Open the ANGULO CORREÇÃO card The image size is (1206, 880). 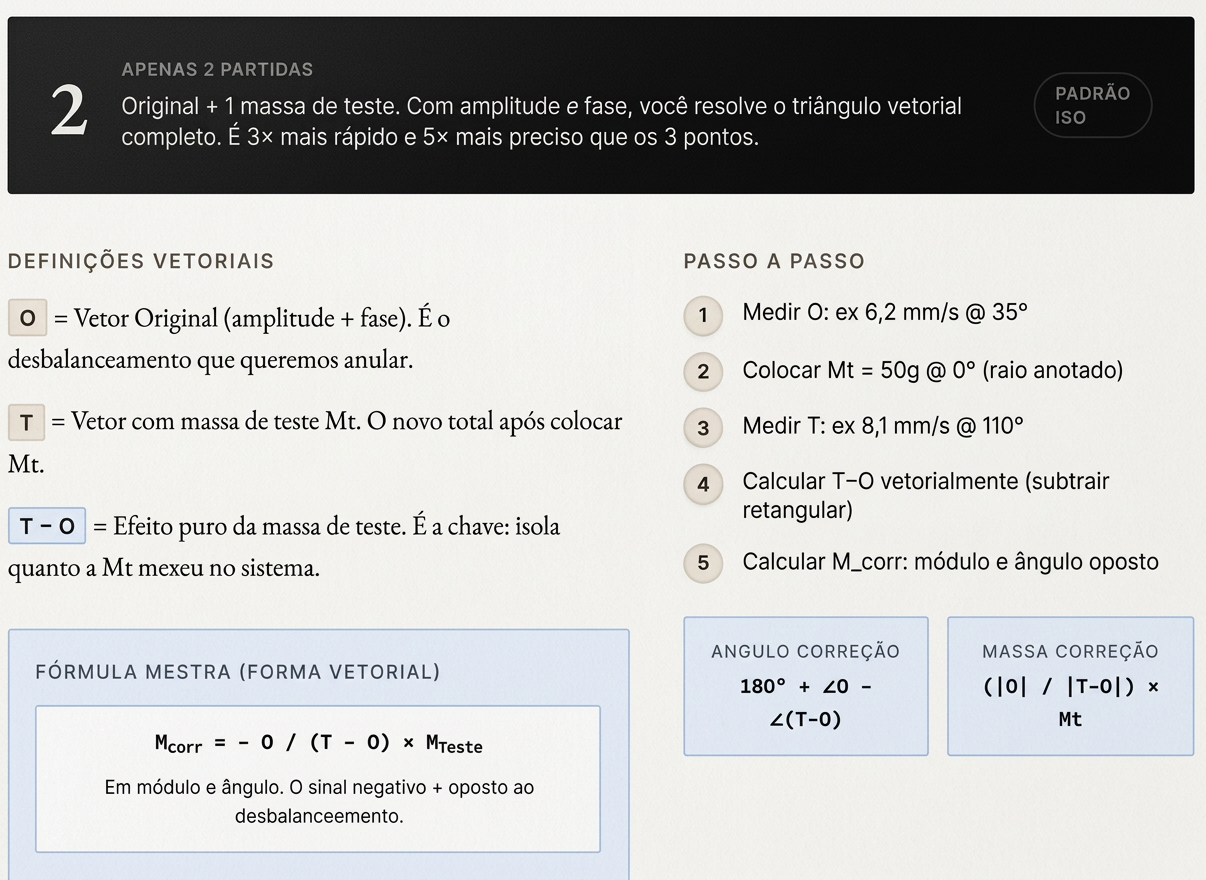806,686
